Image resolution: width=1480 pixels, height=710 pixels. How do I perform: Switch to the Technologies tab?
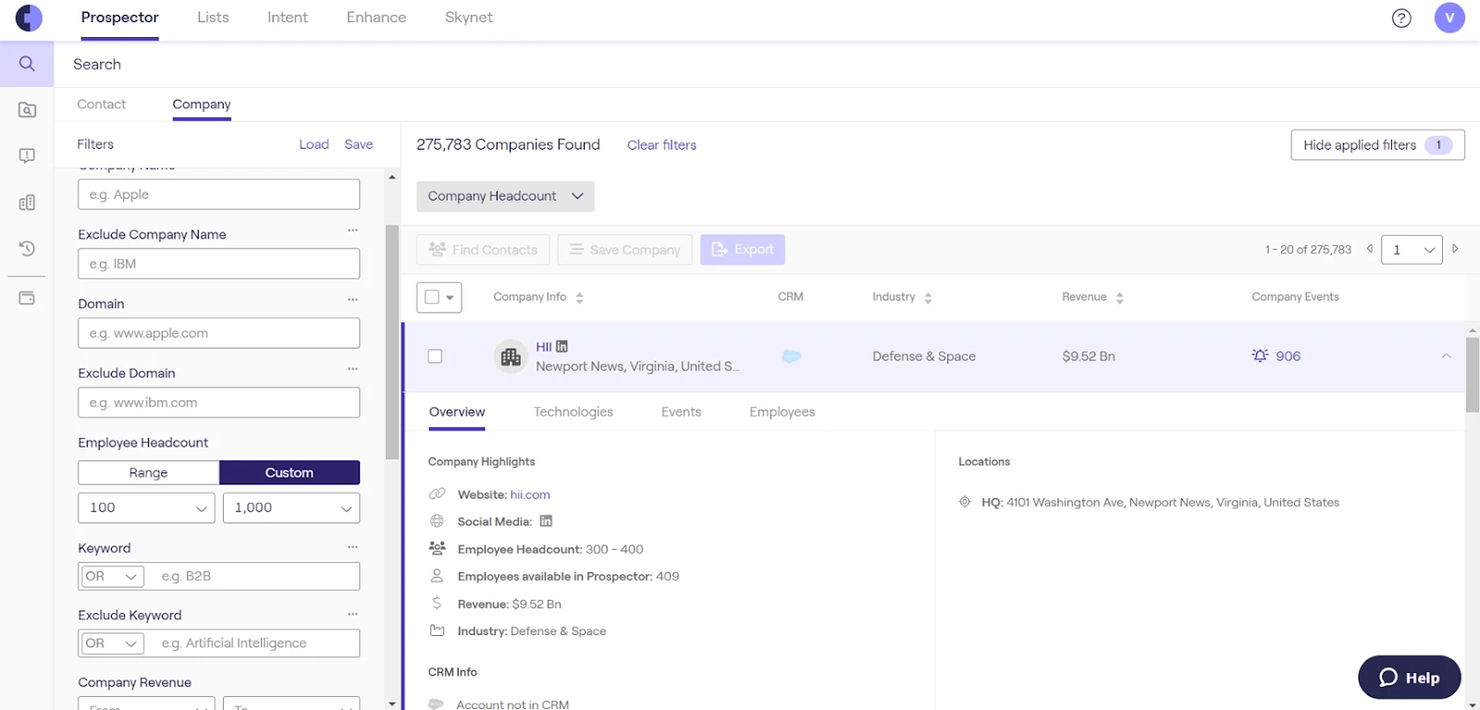tap(573, 411)
